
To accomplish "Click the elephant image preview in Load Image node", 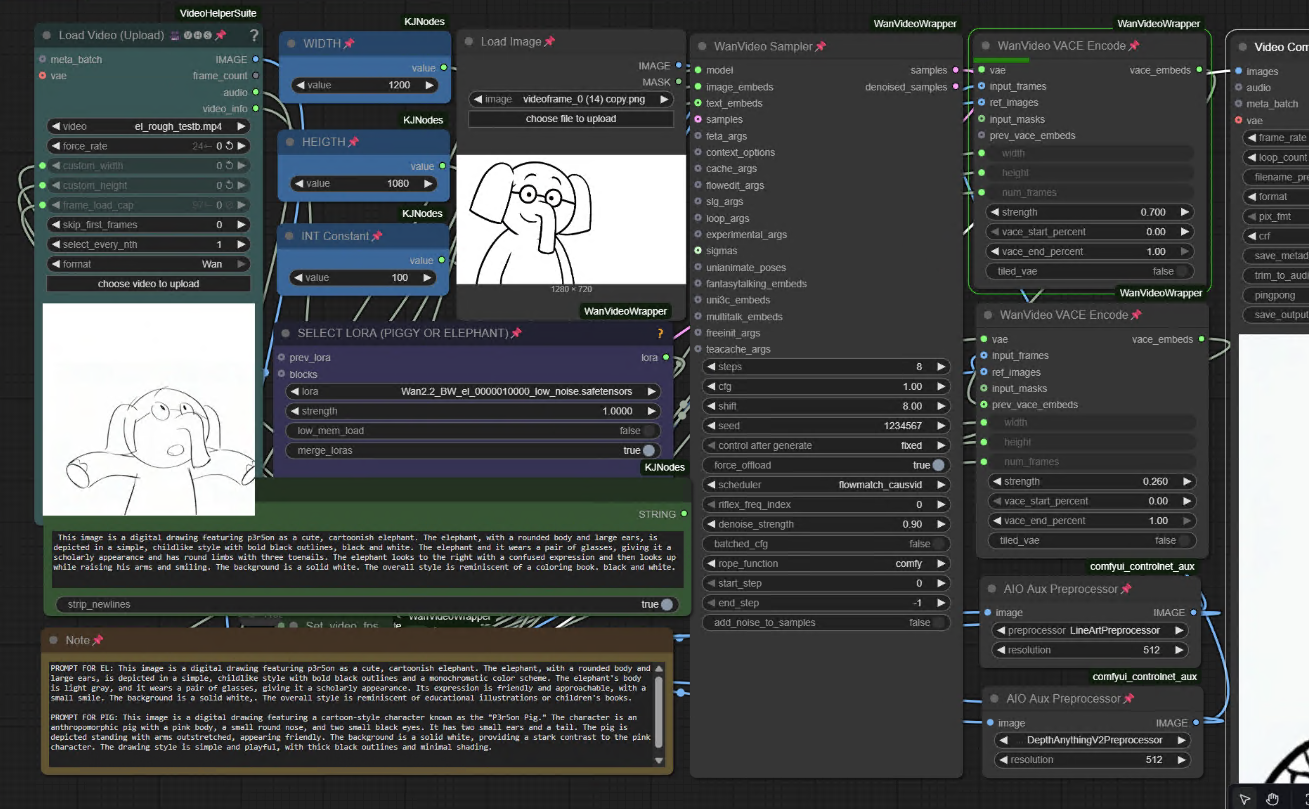I will pyautogui.click(x=572, y=219).
